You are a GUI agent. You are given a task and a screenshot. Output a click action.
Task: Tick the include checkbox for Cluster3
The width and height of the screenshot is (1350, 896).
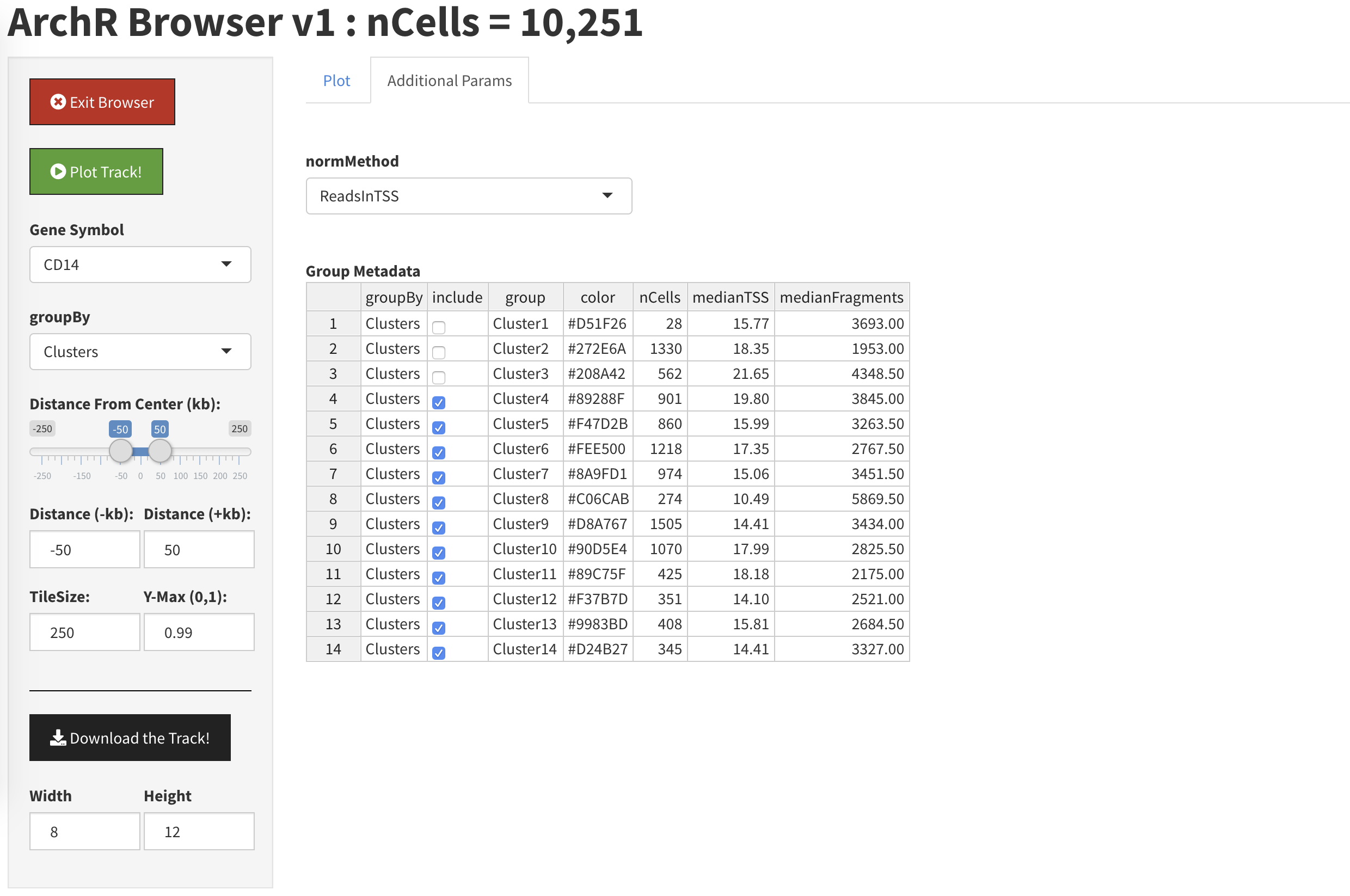(439, 378)
